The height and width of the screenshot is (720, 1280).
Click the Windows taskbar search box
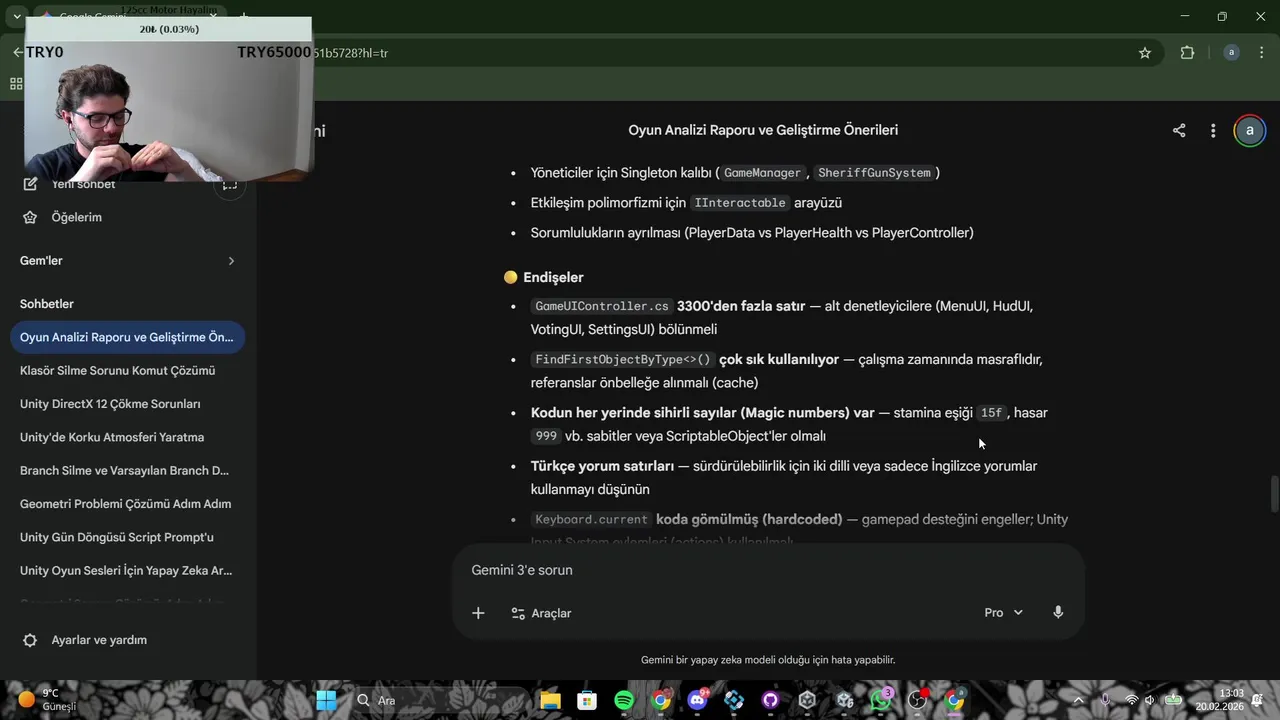pos(439,700)
